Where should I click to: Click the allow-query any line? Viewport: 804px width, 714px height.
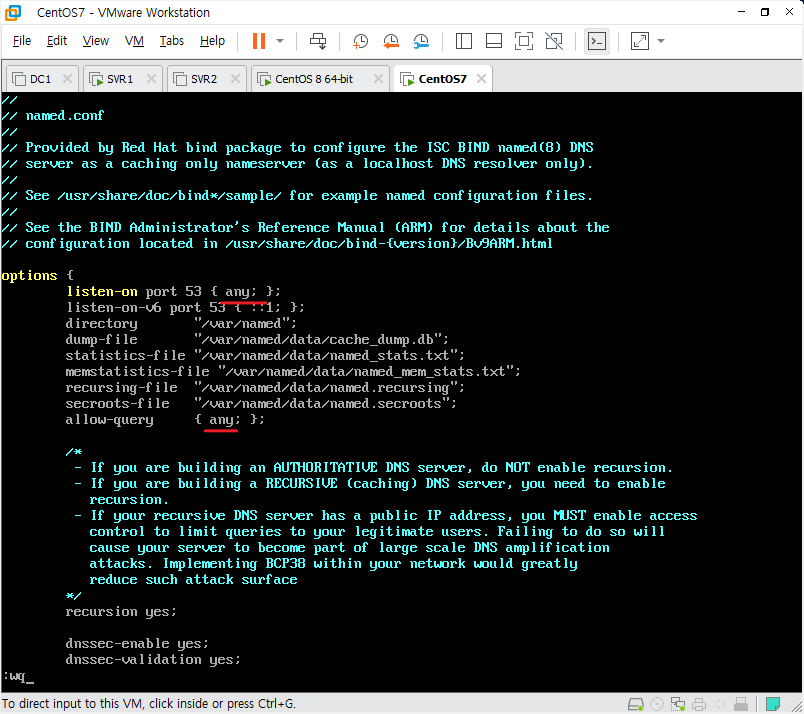[x=165, y=420]
